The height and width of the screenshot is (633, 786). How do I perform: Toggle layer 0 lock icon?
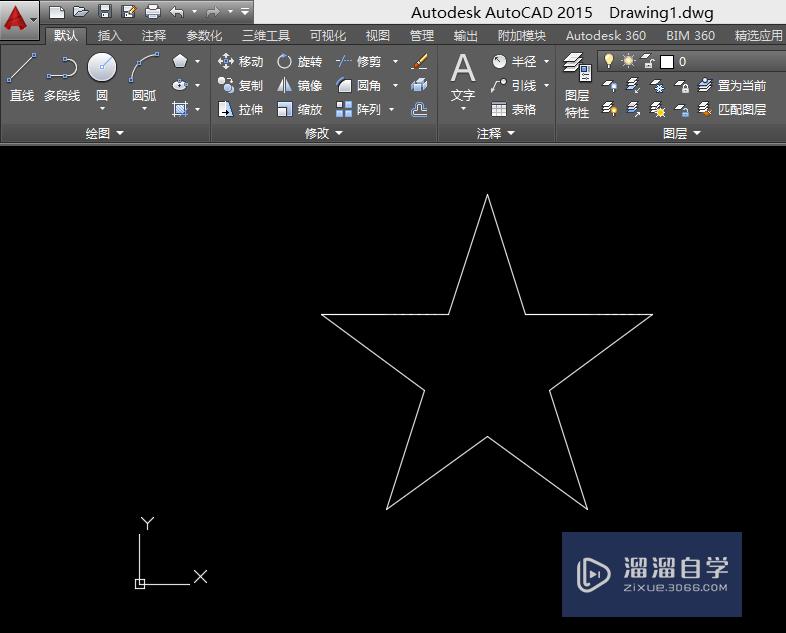coord(648,61)
